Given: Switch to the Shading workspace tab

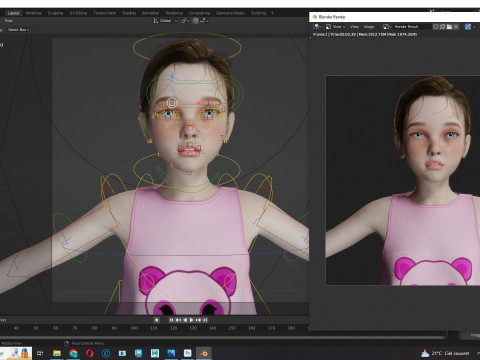Looking at the screenshot, I should (129, 13).
